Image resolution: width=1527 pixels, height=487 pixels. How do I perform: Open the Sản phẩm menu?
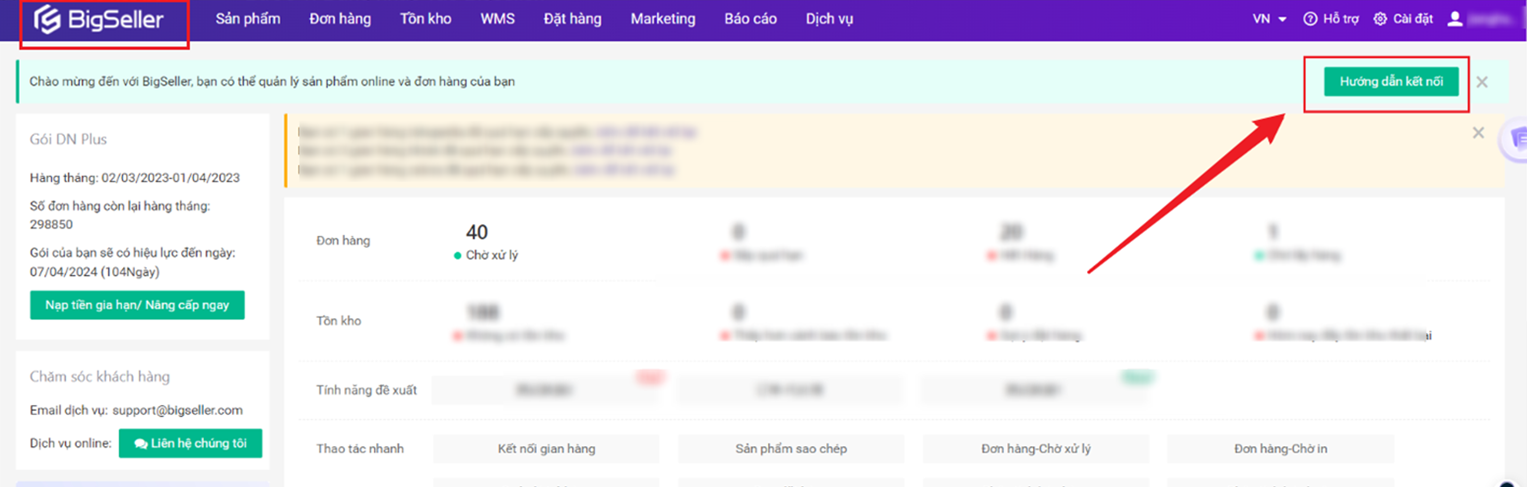248,19
